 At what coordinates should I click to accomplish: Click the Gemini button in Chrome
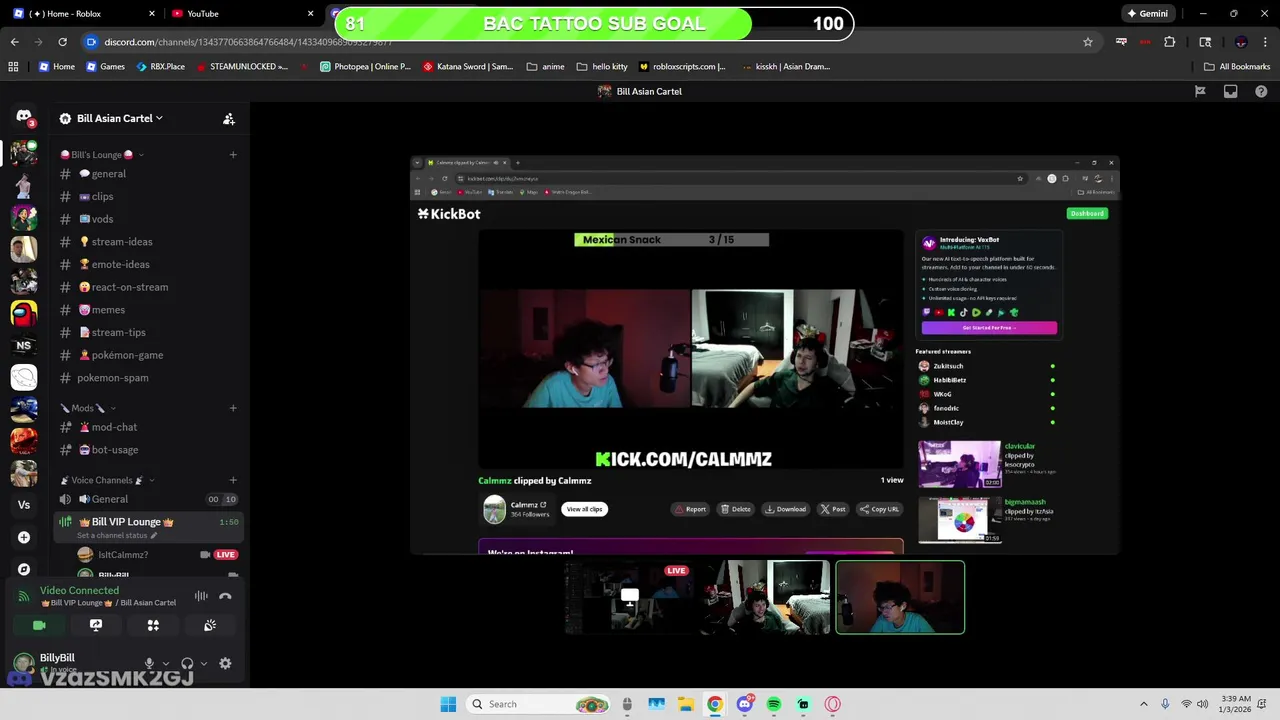1147,14
